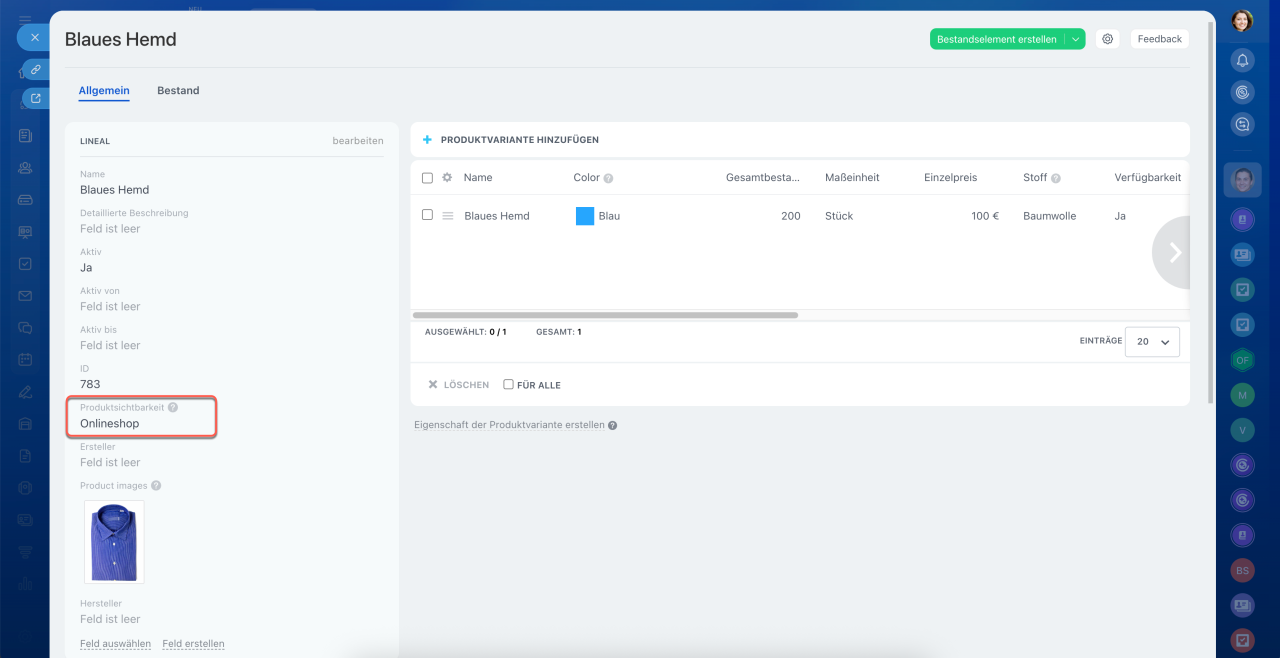Click the grid settings gear in table header
Screen dimensions: 1280x658
447,178
